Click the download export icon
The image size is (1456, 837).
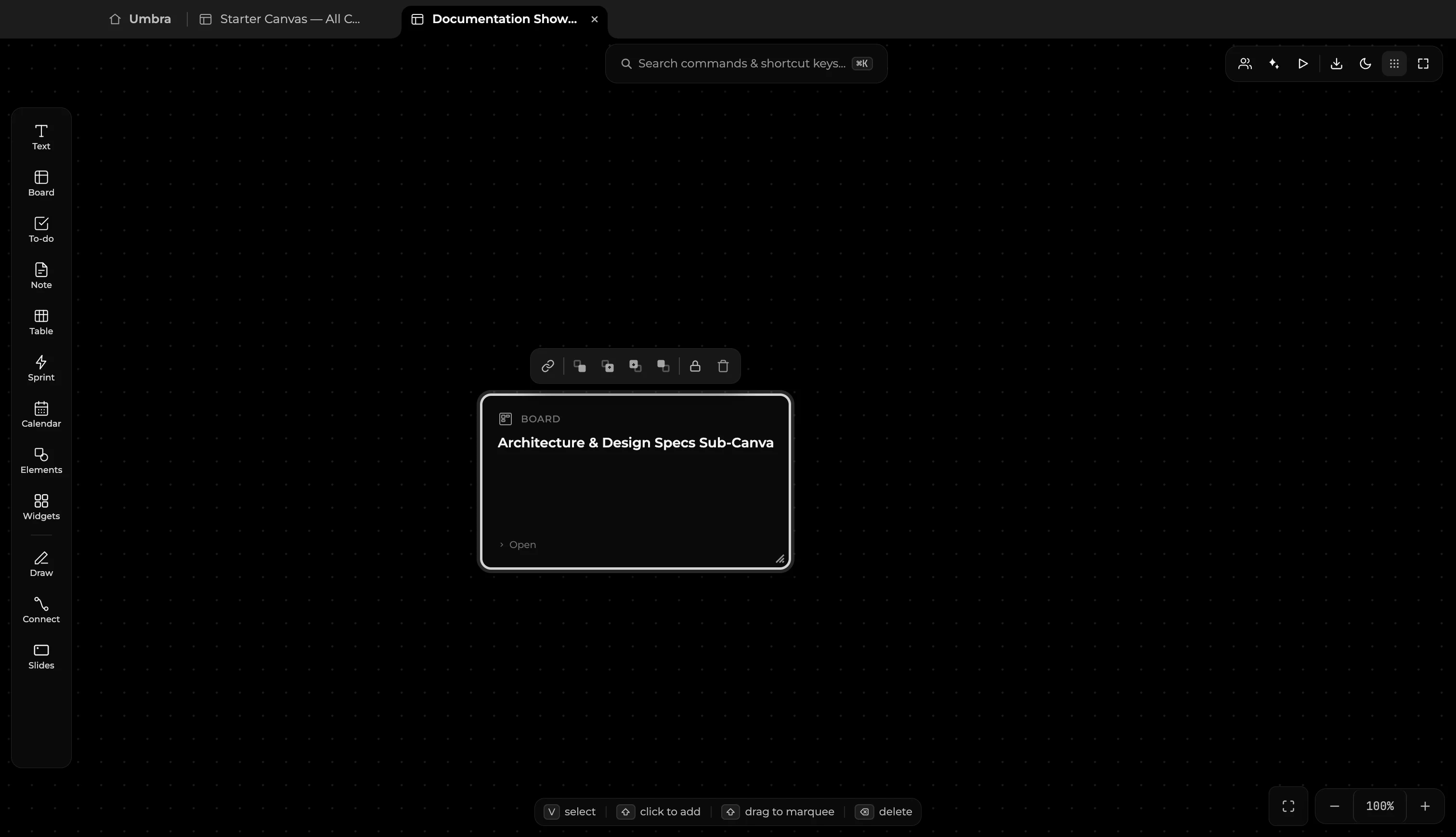pos(1337,64)
